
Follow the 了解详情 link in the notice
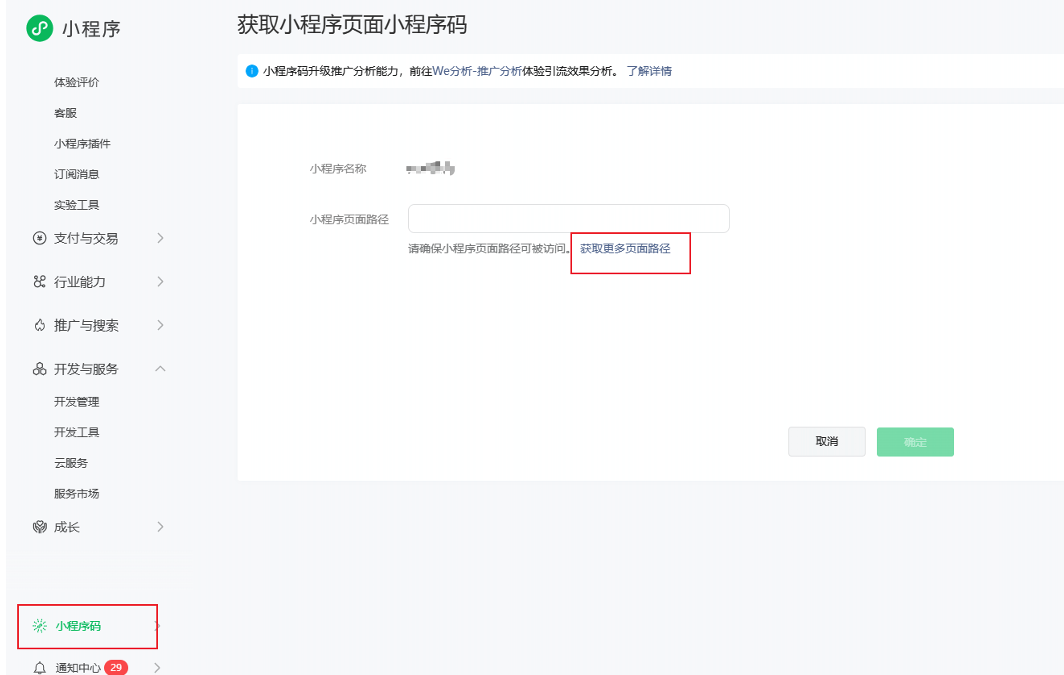(x=649, y=71)
